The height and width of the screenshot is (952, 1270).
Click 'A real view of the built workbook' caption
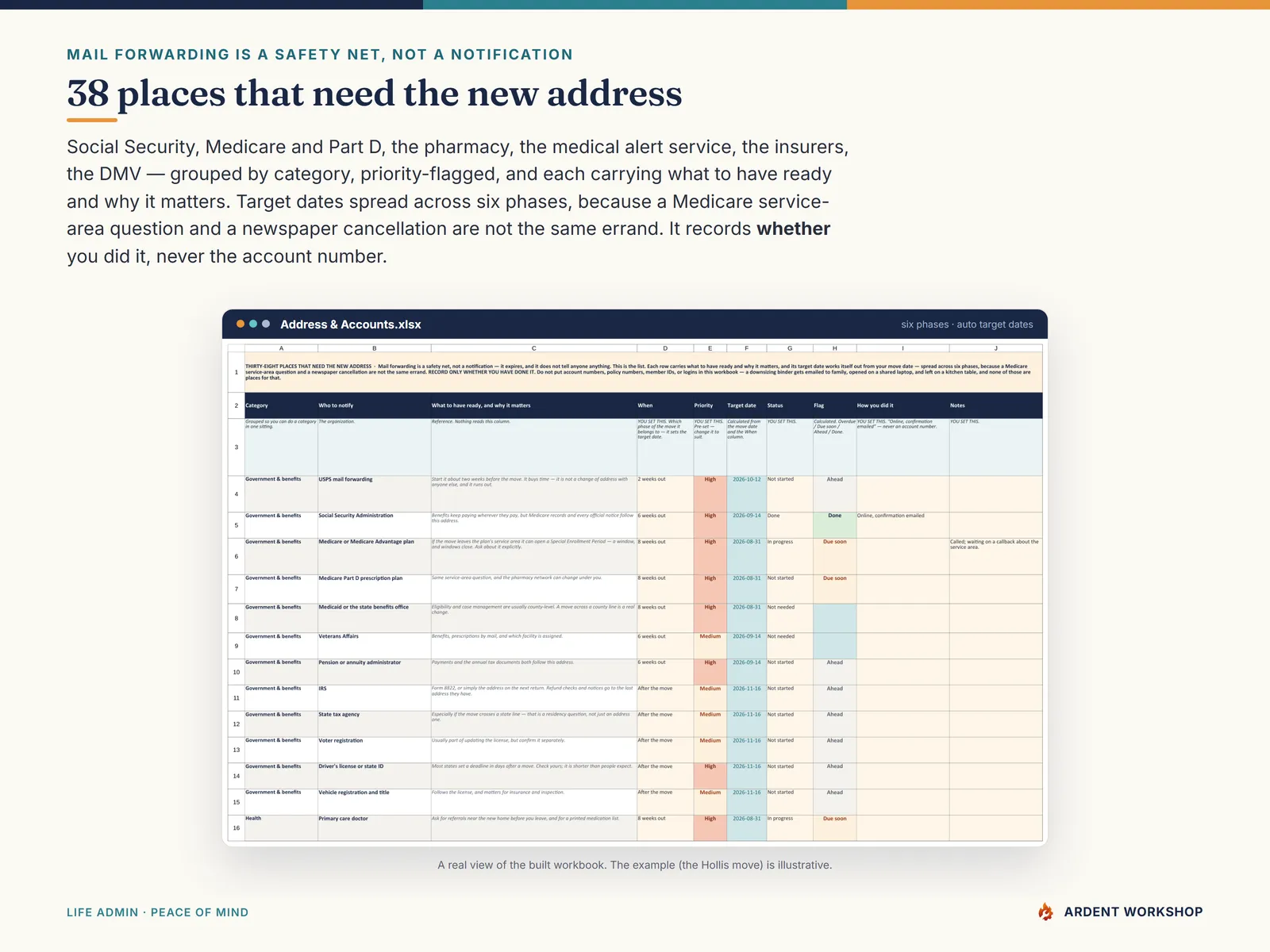pyautogui.click(x=635, y=865)
